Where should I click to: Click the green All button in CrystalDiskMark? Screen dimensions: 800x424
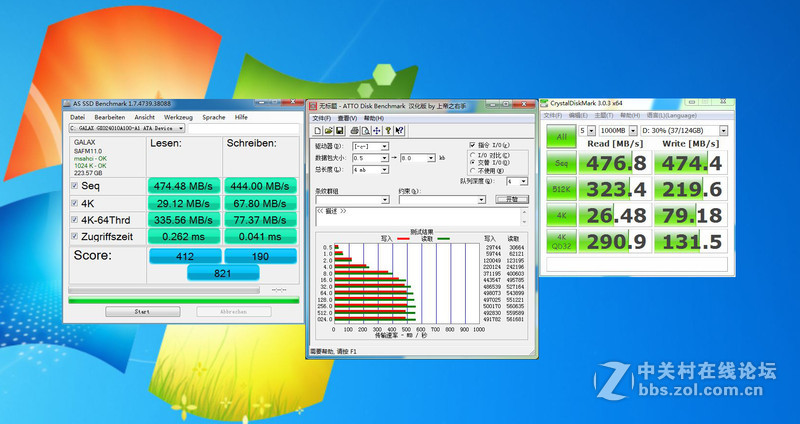(561, 137)
